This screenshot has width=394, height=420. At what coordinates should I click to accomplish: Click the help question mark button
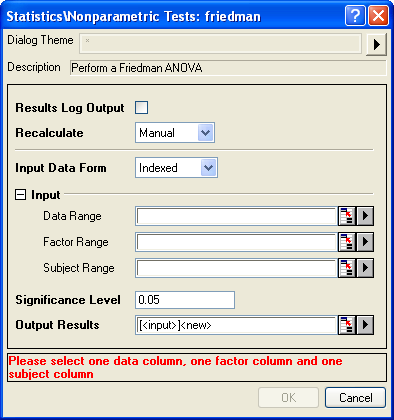[355, 16]
